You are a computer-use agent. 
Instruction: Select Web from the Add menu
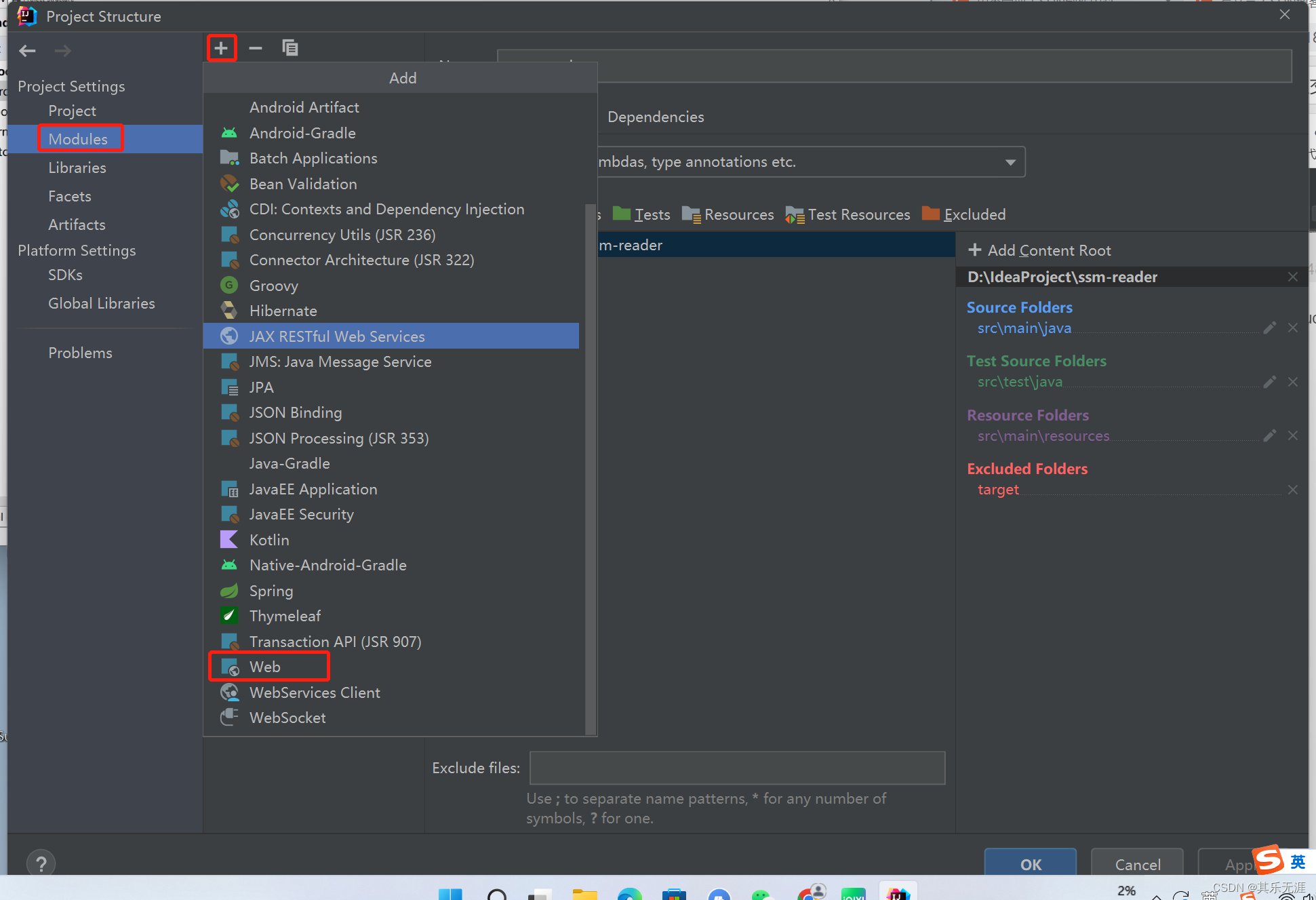265,667
